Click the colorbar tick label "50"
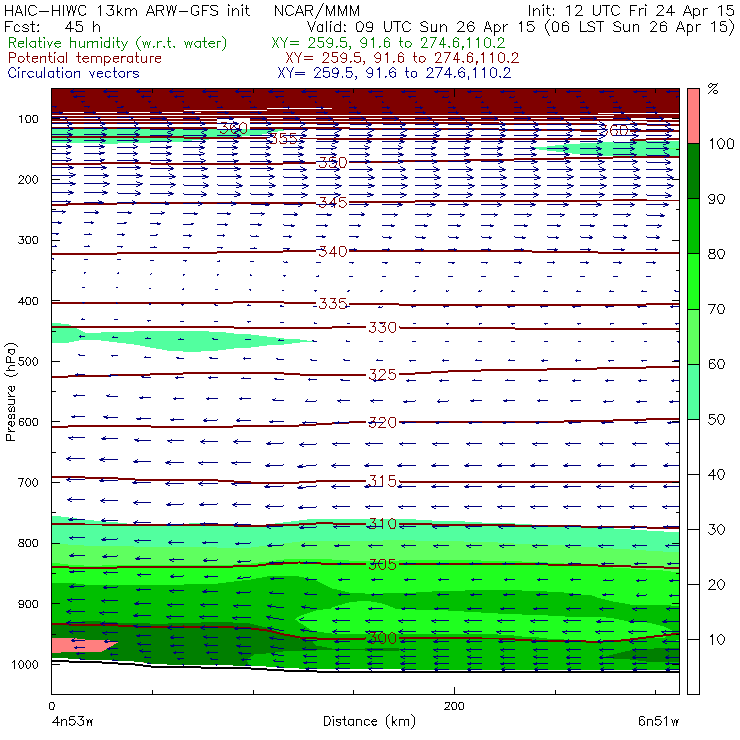 coord(716,420)
